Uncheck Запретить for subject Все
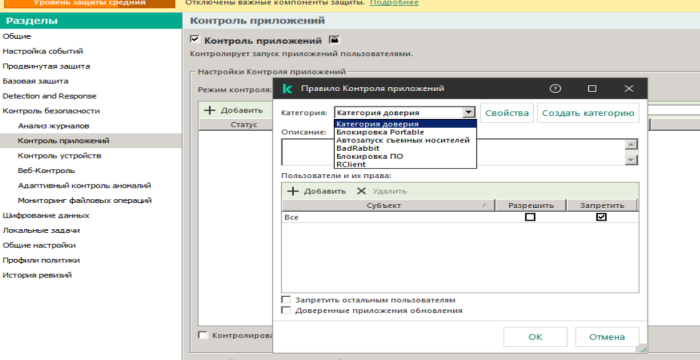 tap(601, 217)
